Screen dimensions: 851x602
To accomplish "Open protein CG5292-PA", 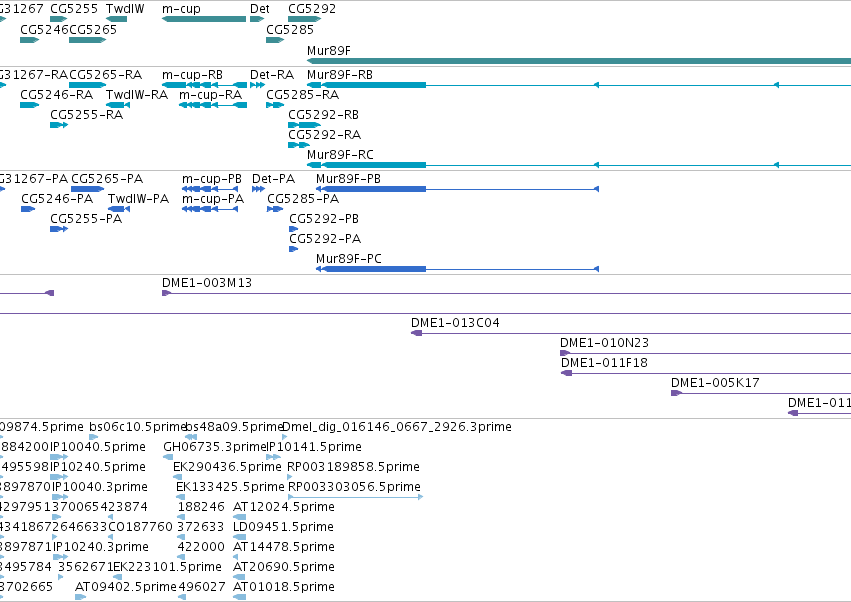I will coord(294,249).
